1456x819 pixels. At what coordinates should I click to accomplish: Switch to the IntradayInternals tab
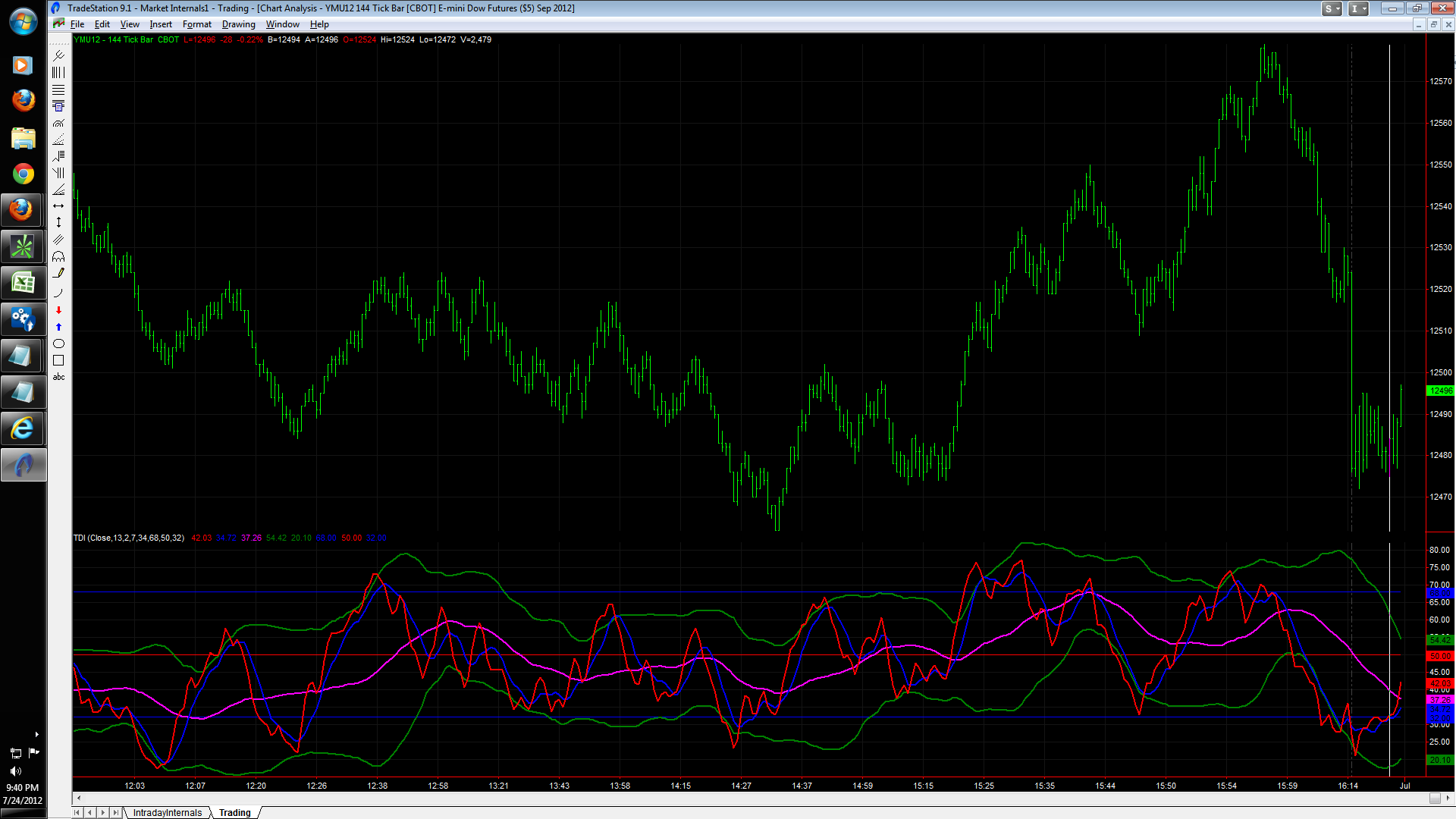168,812
